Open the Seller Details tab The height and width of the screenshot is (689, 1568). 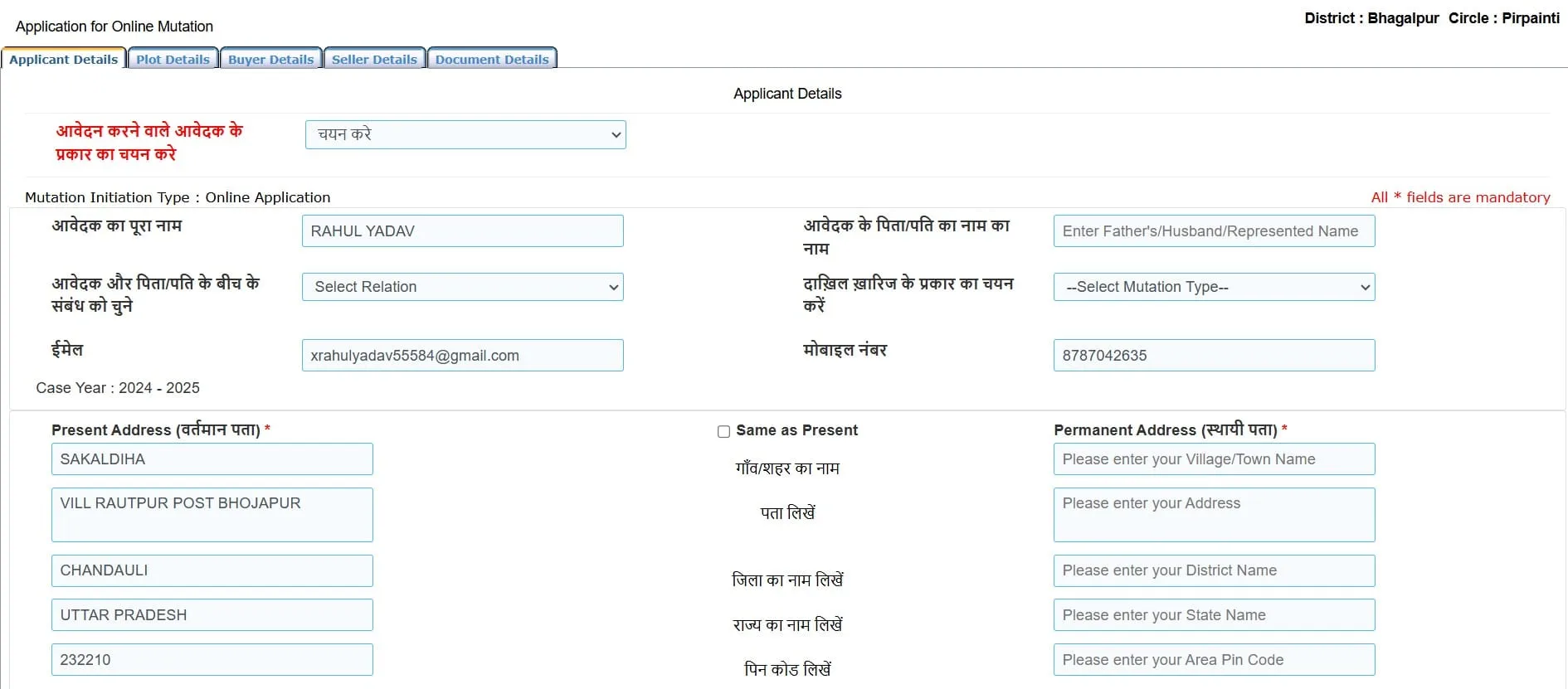[x=374, y=59]
